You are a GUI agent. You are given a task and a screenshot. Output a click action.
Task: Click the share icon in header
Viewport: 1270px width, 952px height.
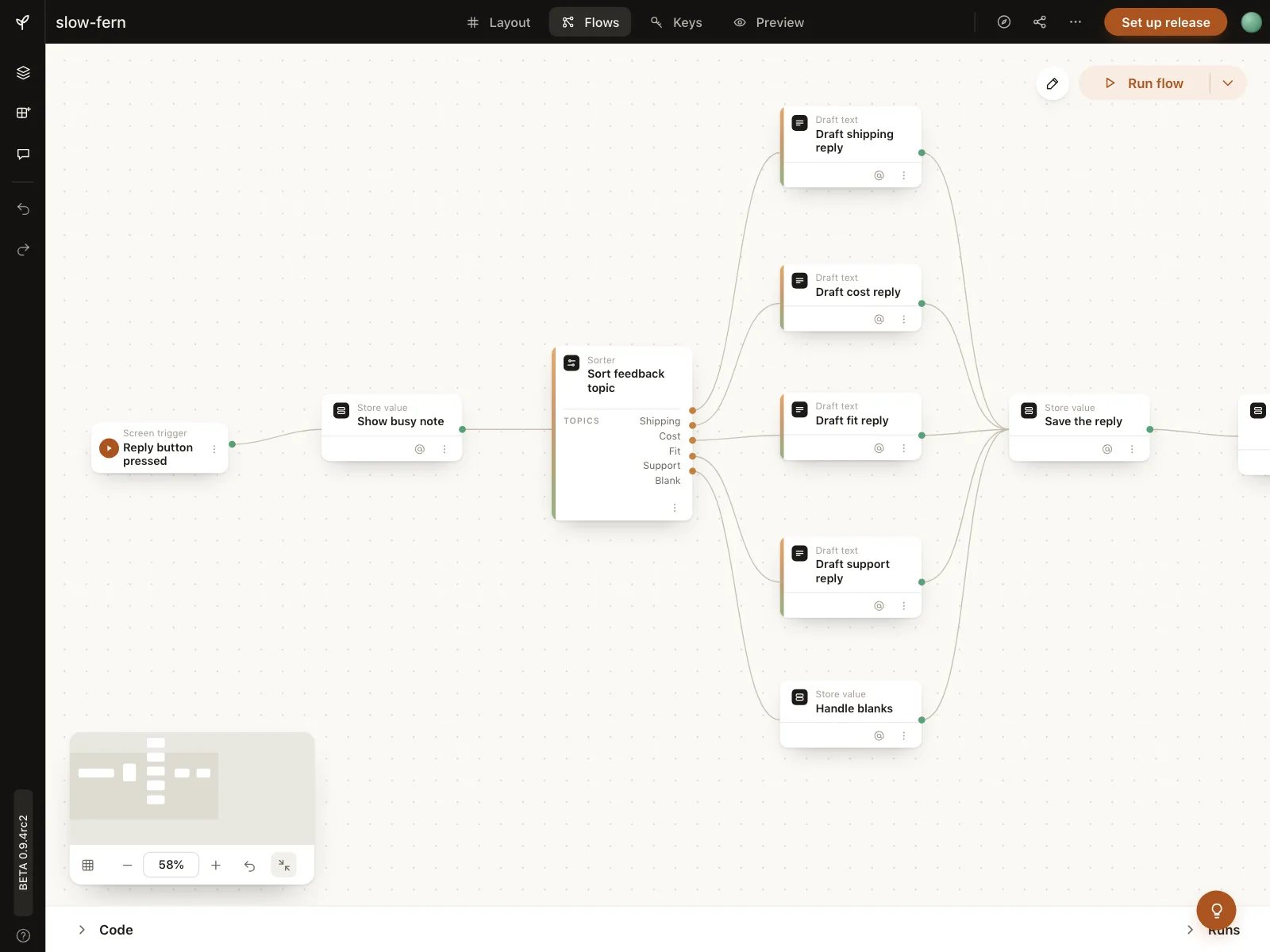coord(1040,22)
